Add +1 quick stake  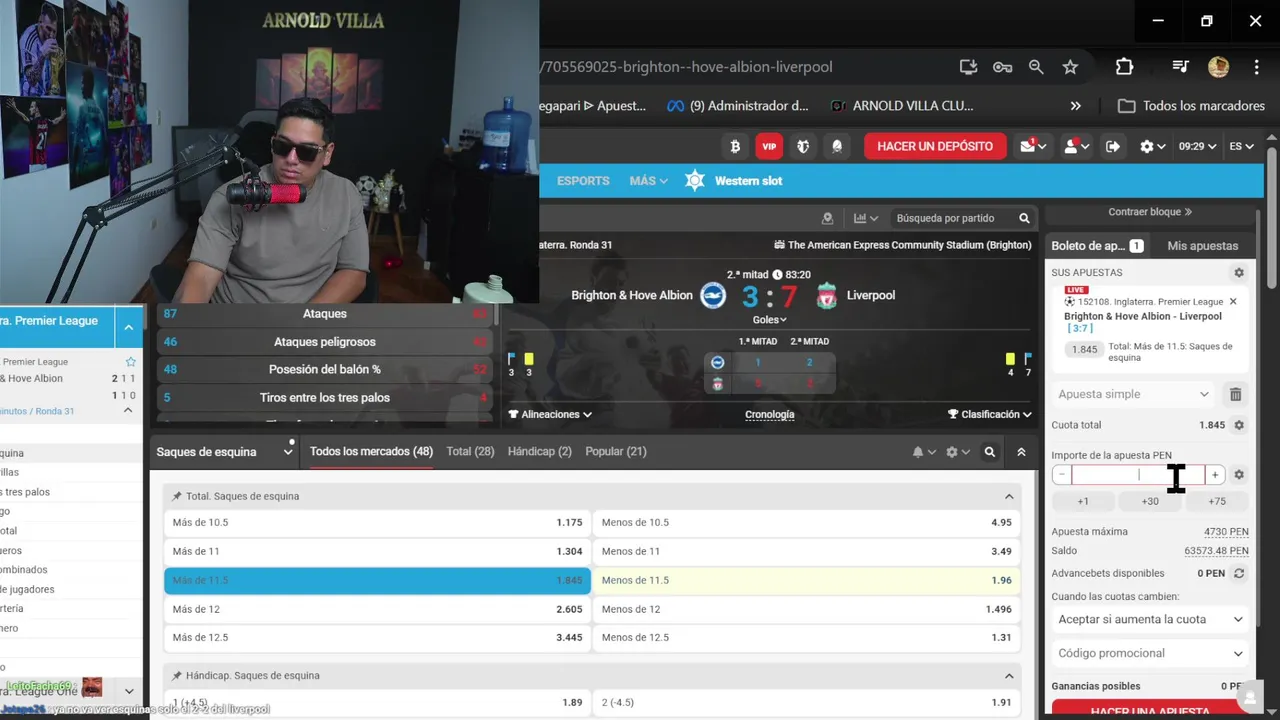point(1083,501)
